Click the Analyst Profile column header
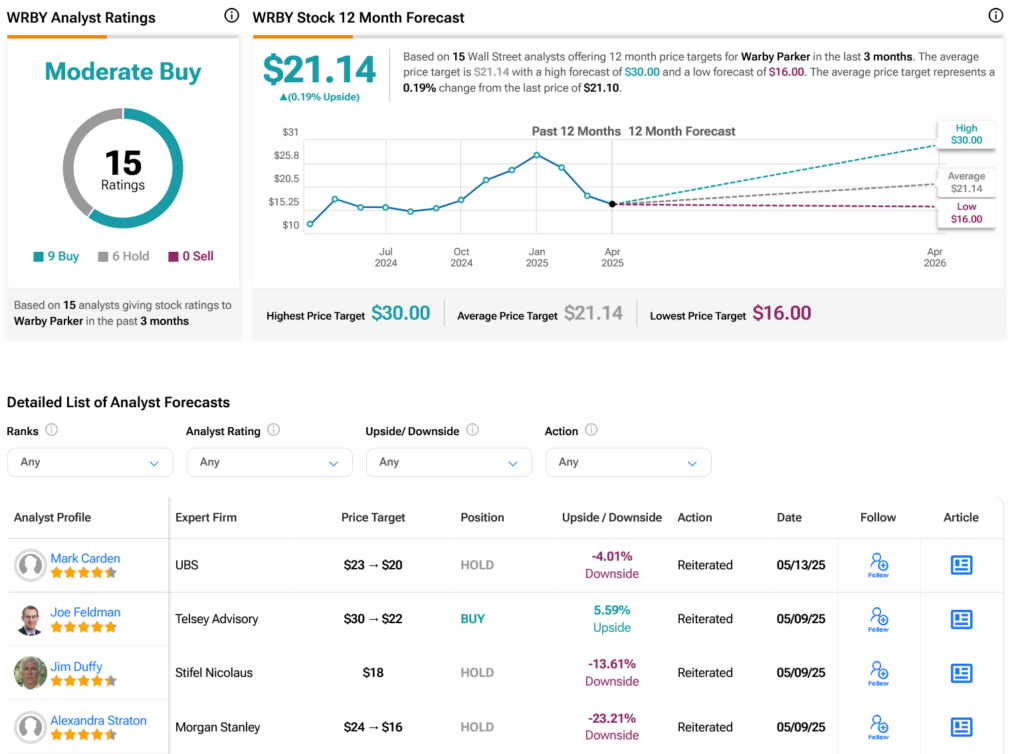This screenshot has width=1024, height=754. point(52,518)
